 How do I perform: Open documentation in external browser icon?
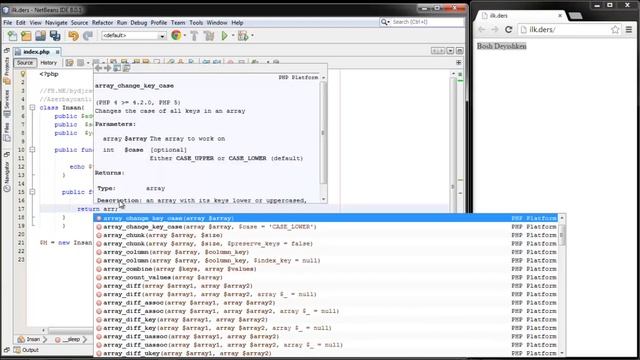coord(117,68)
